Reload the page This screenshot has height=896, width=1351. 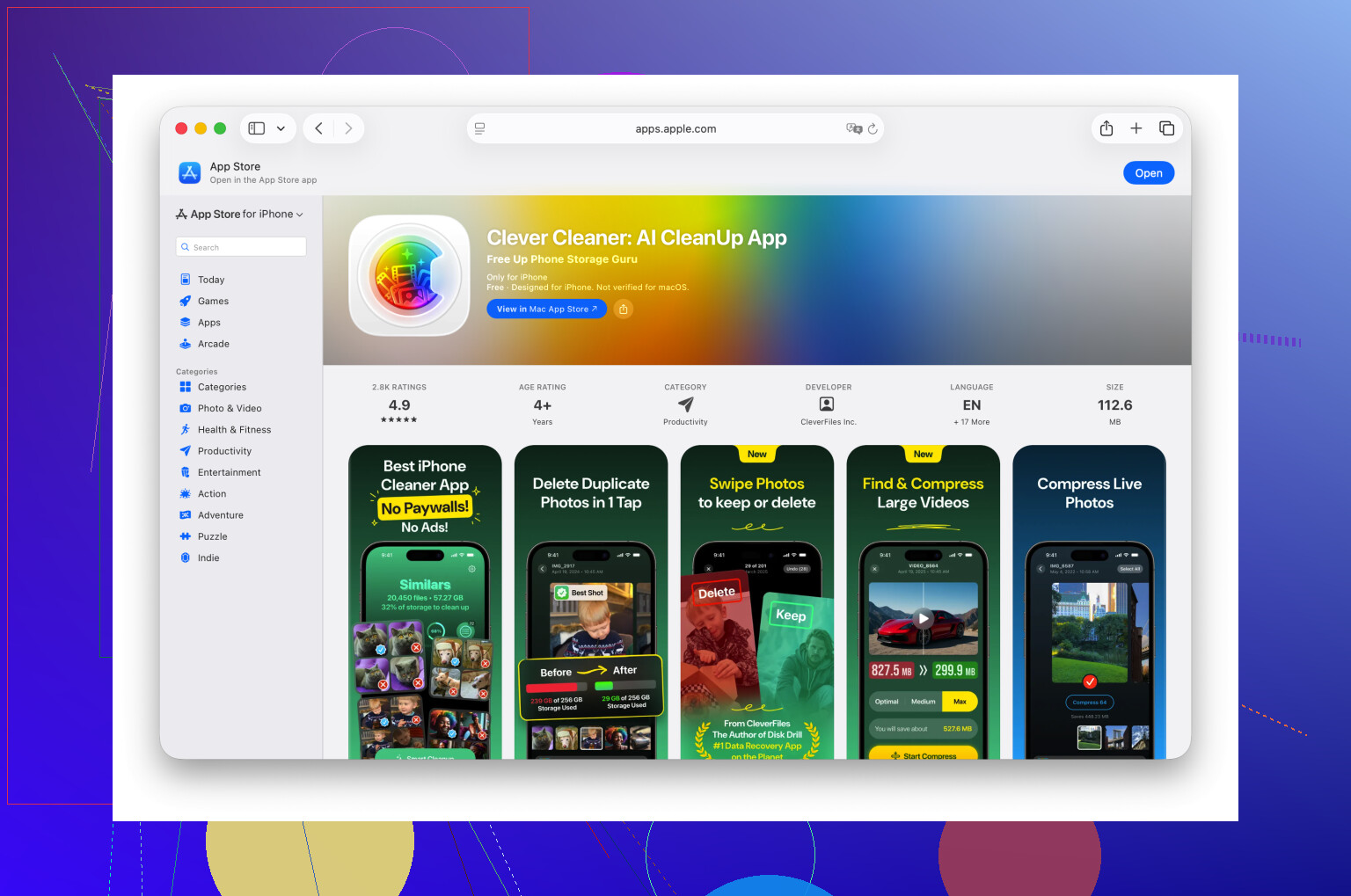(873, 128)
